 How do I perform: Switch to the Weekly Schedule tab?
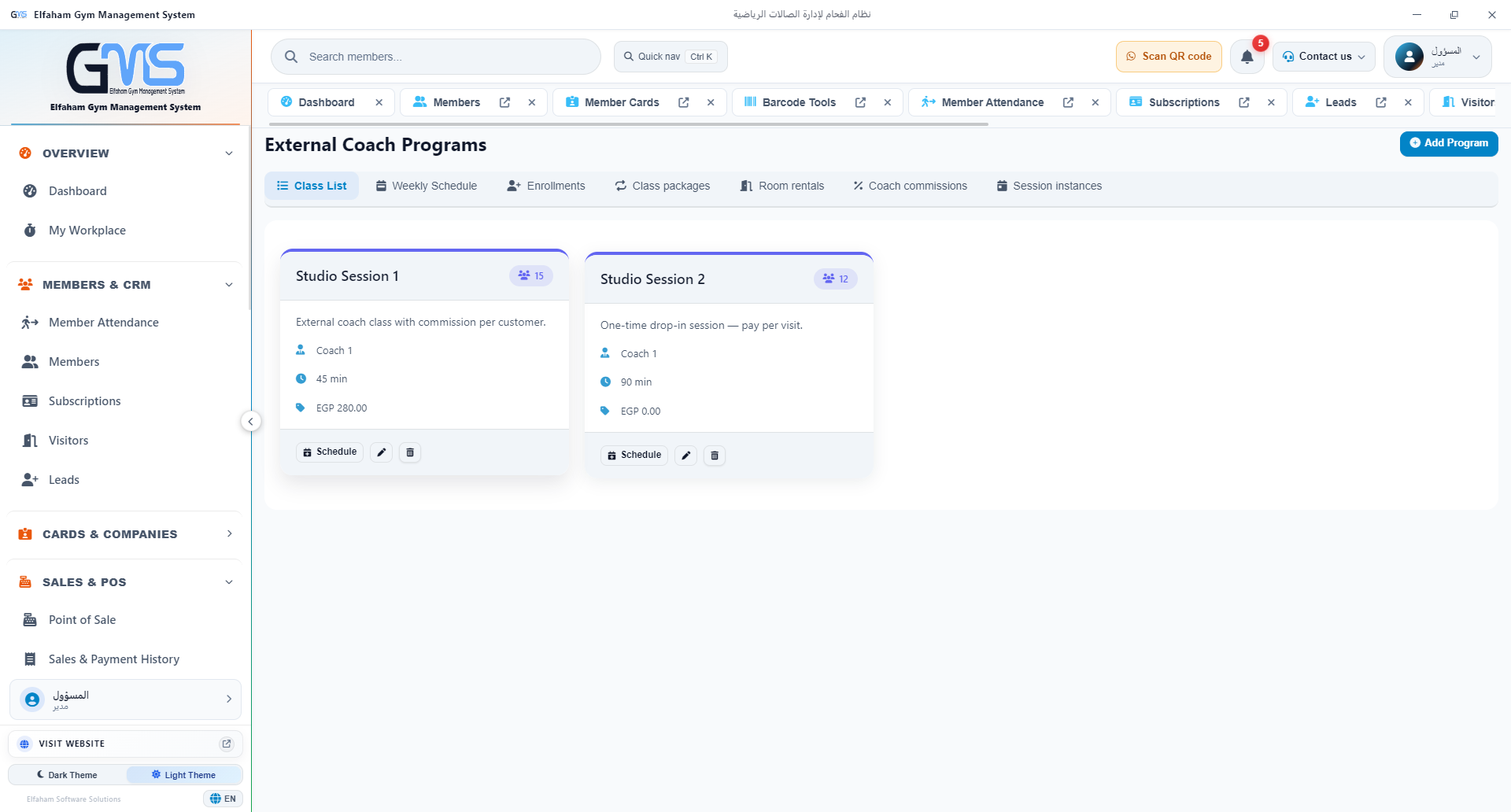coord(427,186)
